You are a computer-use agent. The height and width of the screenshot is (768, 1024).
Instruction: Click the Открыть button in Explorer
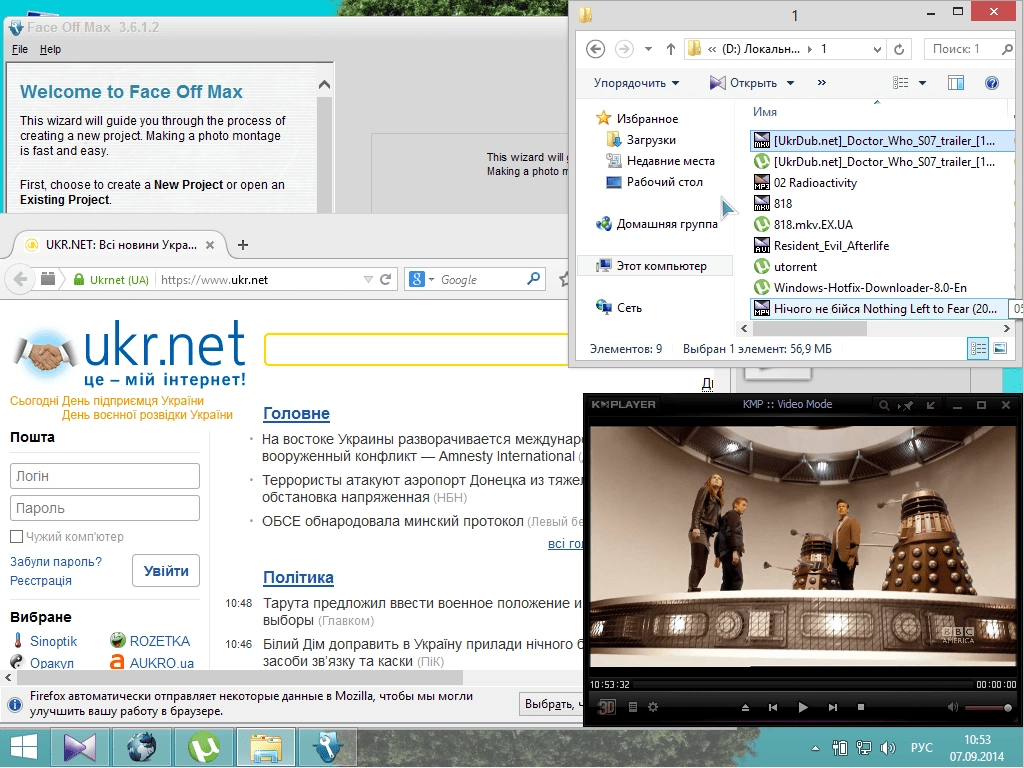pos(743,83)
